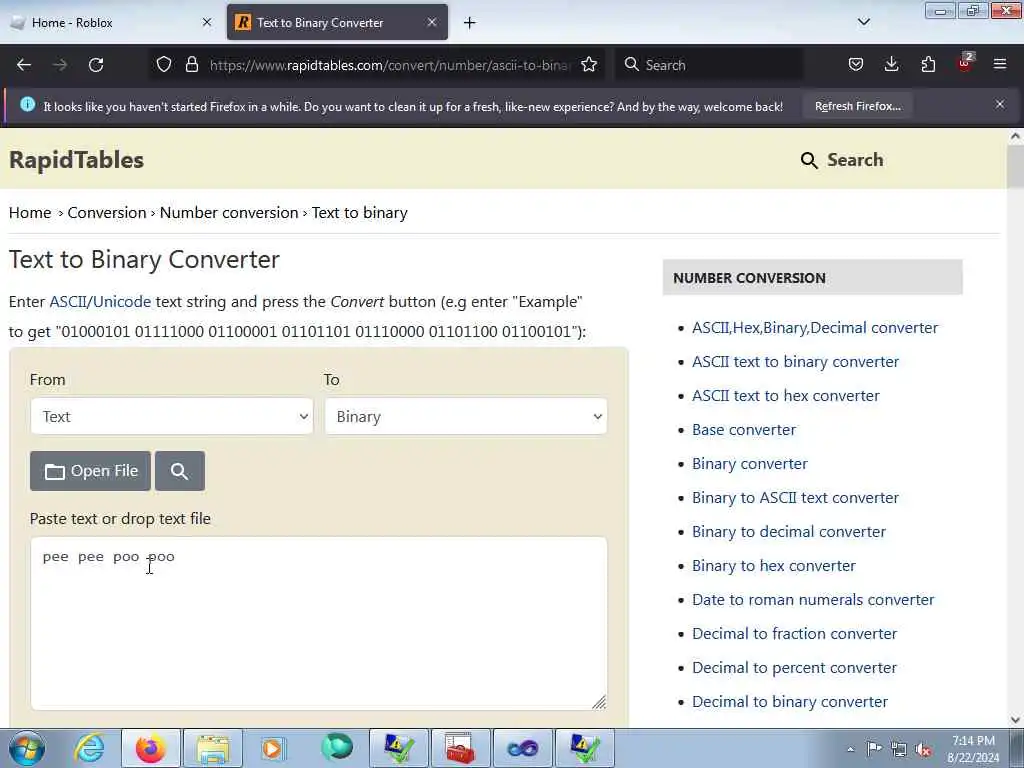Launch Internet Explorer from the taskbar

tap(89, 748)
